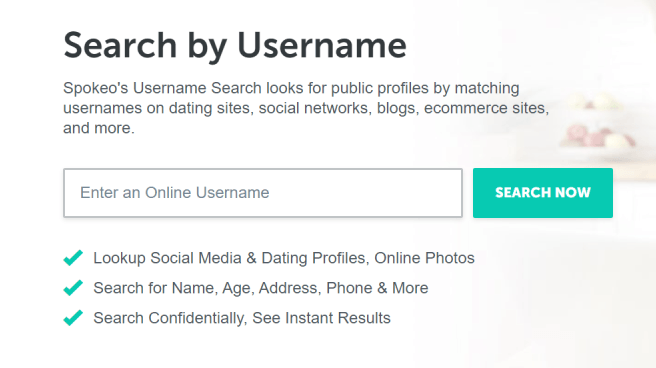Click the Enter an Online Username field

coord(263,193)
